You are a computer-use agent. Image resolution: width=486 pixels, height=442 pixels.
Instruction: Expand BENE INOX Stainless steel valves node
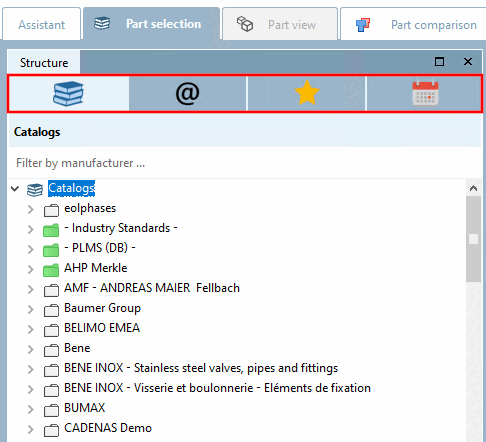[31, 369]
